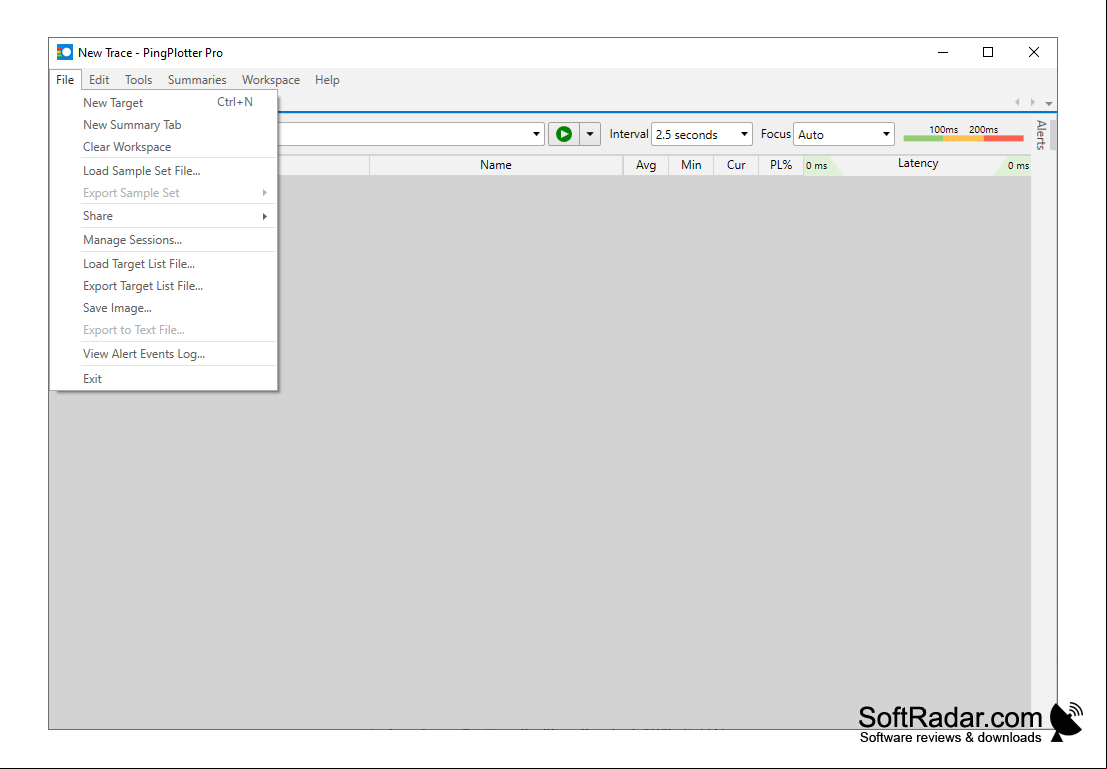Maximize the PingPlotter window
Screen dimensions: 1107x769
(x=988, y=52)
